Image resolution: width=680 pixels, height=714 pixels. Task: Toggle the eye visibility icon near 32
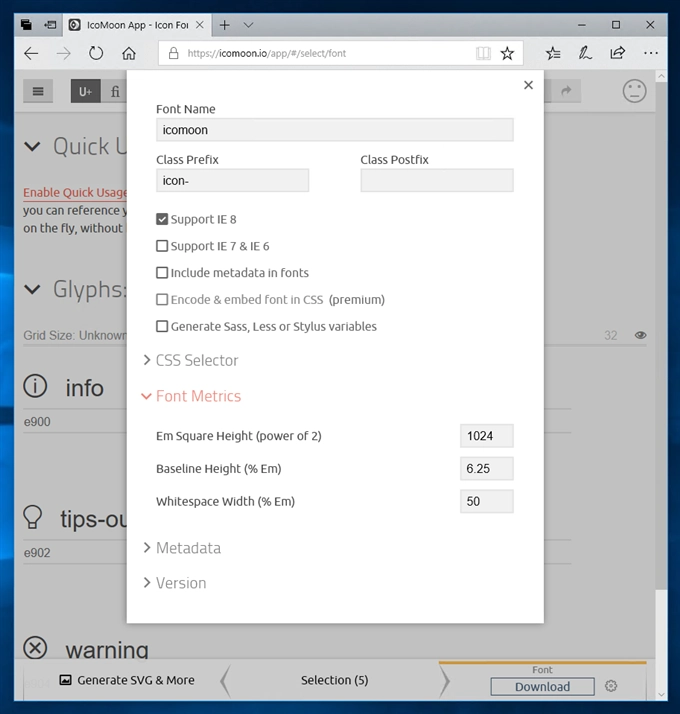click(640, 335)
